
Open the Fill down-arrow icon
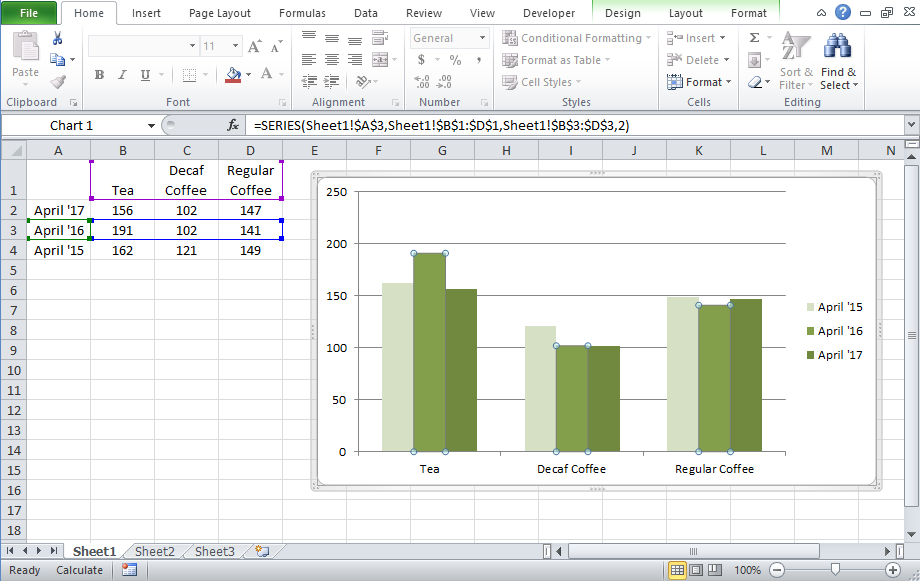[x=755, y=60]
